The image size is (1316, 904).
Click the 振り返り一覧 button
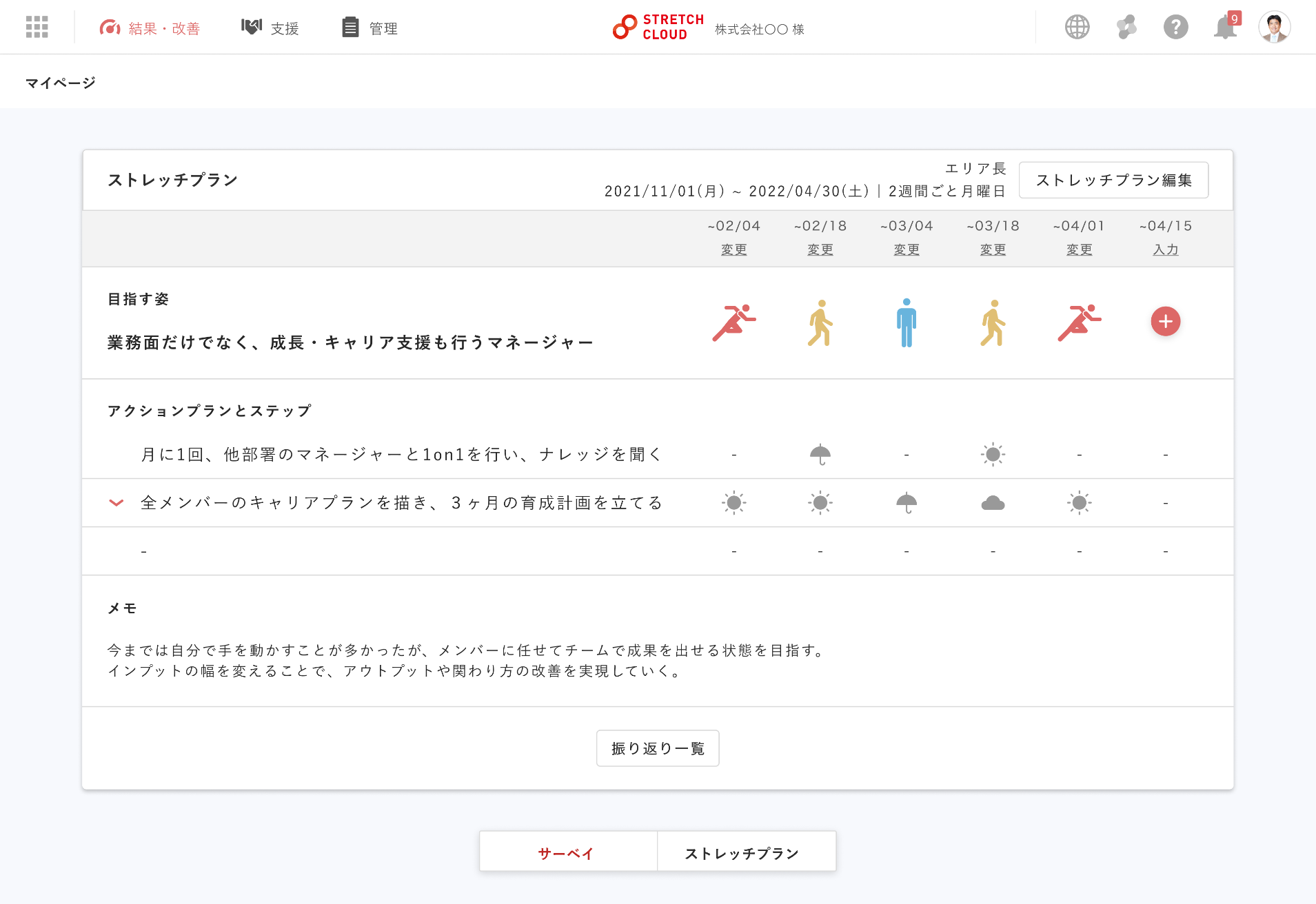tap(658, 748)
